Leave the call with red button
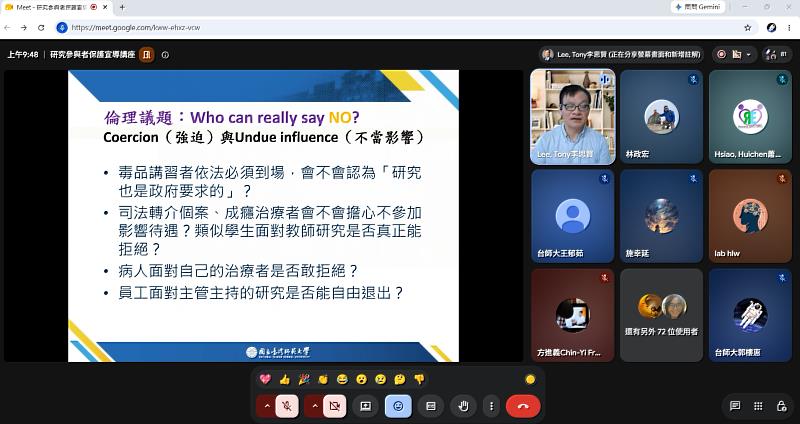800x424 pixels. click(x=523, y=406)
